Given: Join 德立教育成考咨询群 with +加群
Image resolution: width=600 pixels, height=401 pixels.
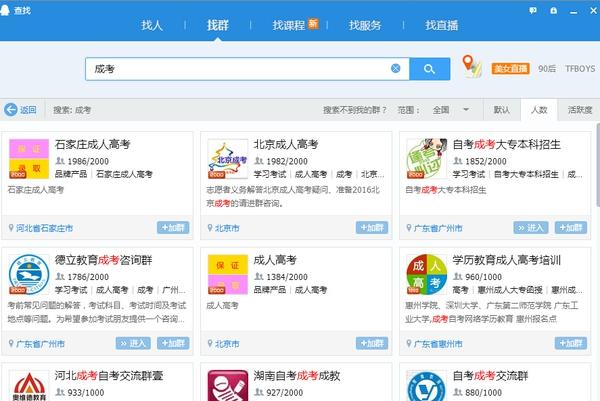Looking at the screenshot, I should pos(173,343).
